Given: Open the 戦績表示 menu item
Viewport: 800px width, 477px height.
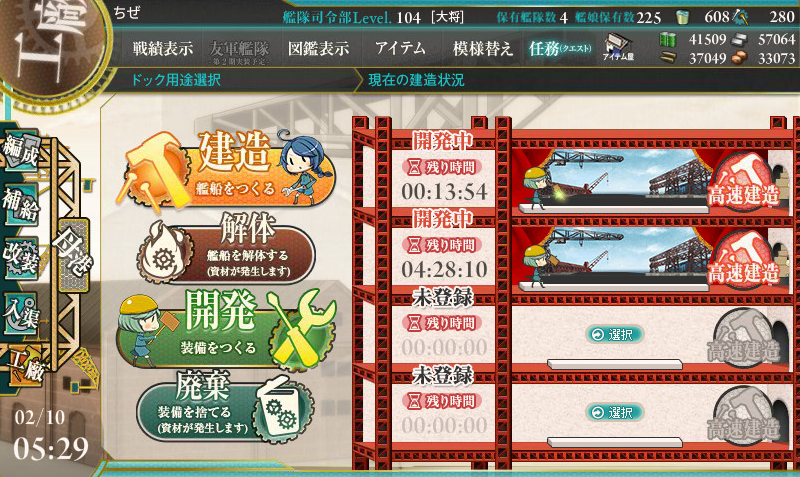Looking at the screenshot, I should 163,49.
